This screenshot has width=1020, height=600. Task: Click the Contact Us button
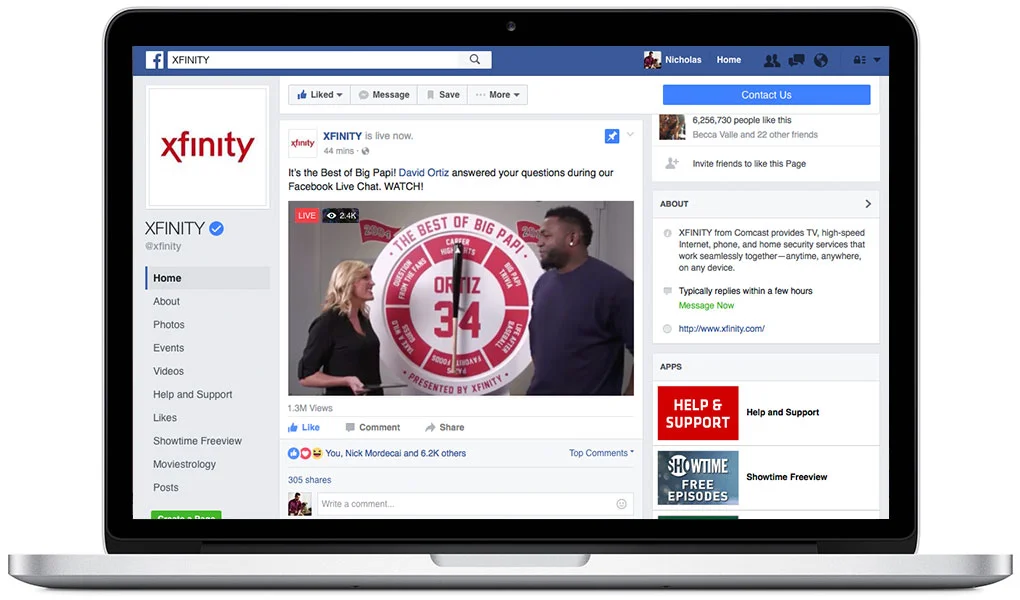point(766,95)
